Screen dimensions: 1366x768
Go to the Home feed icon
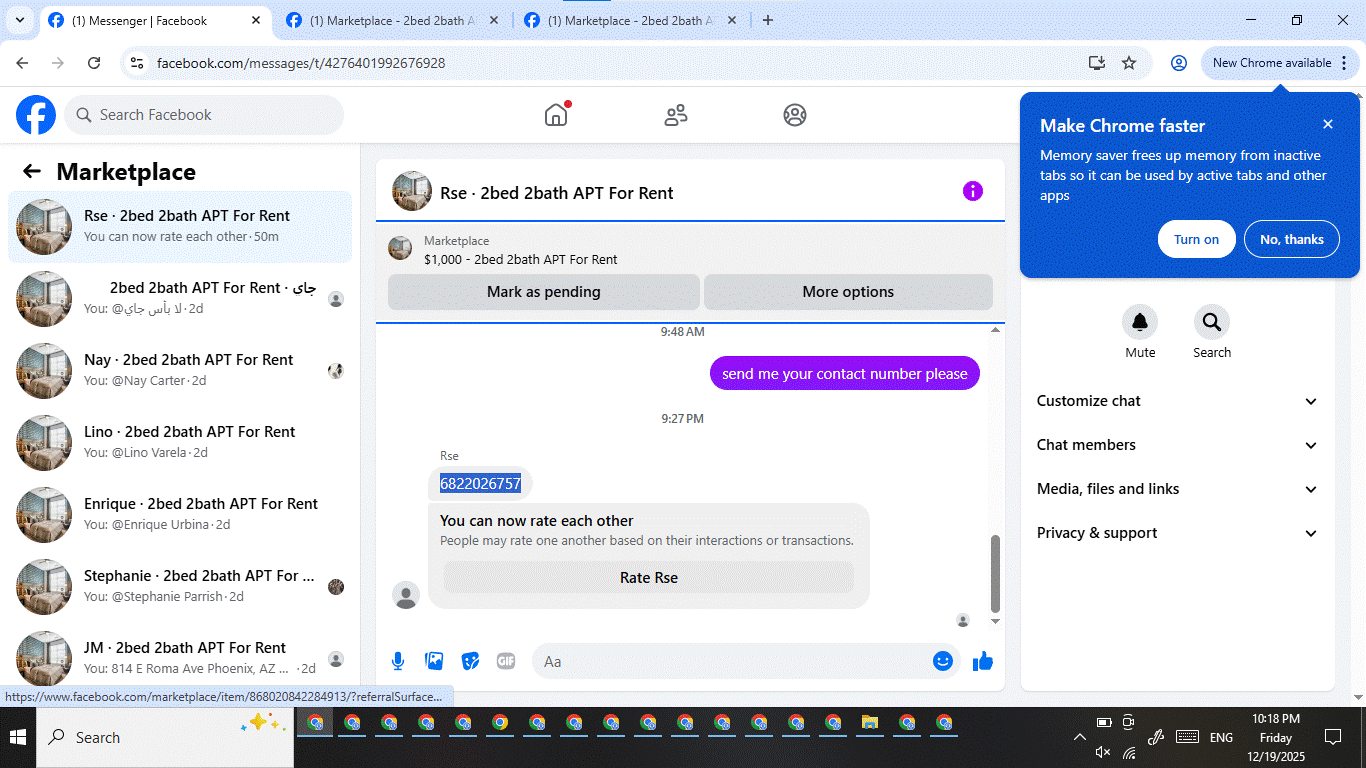[x=556, y=115]
